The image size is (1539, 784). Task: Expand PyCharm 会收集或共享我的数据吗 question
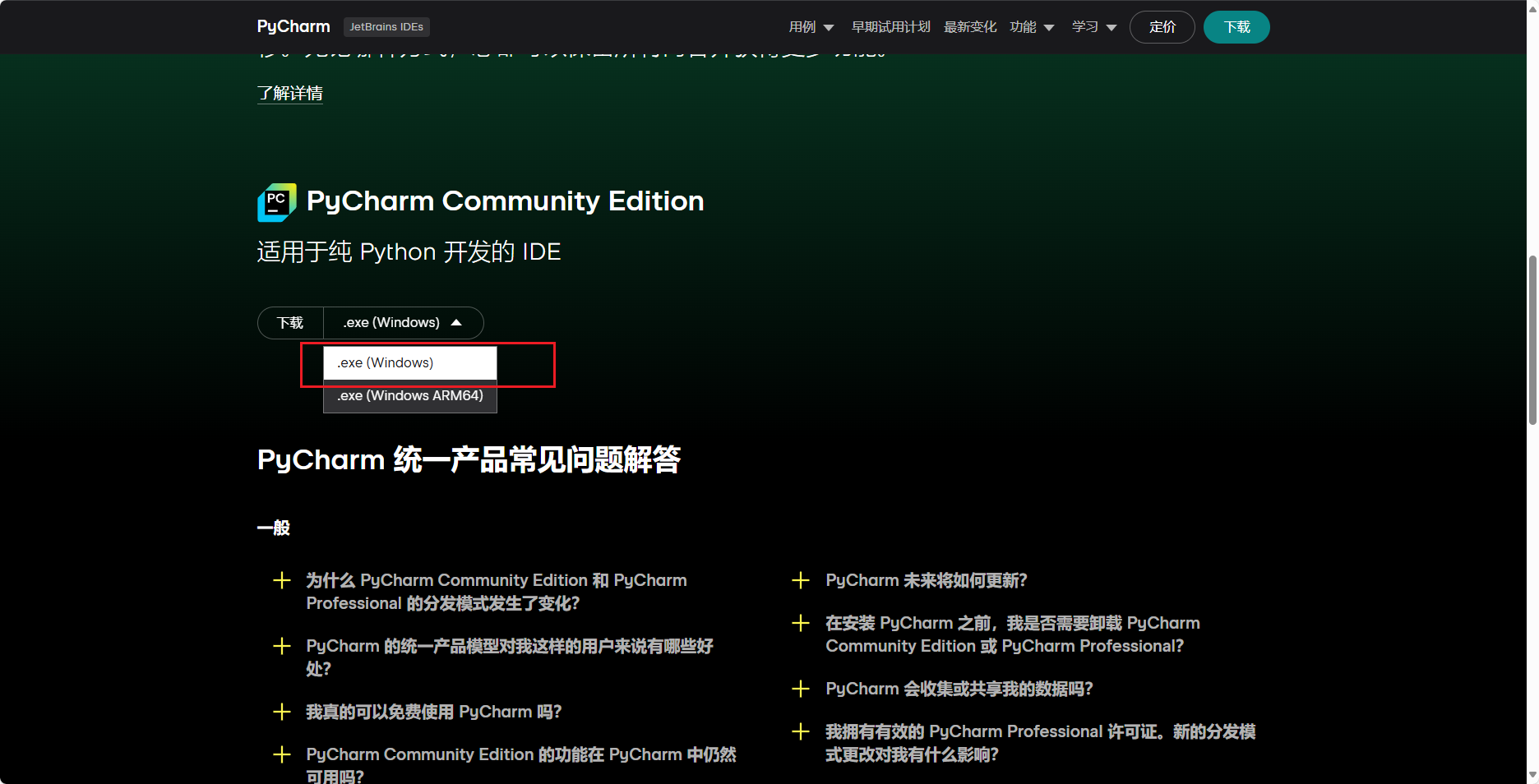point(959,689)
